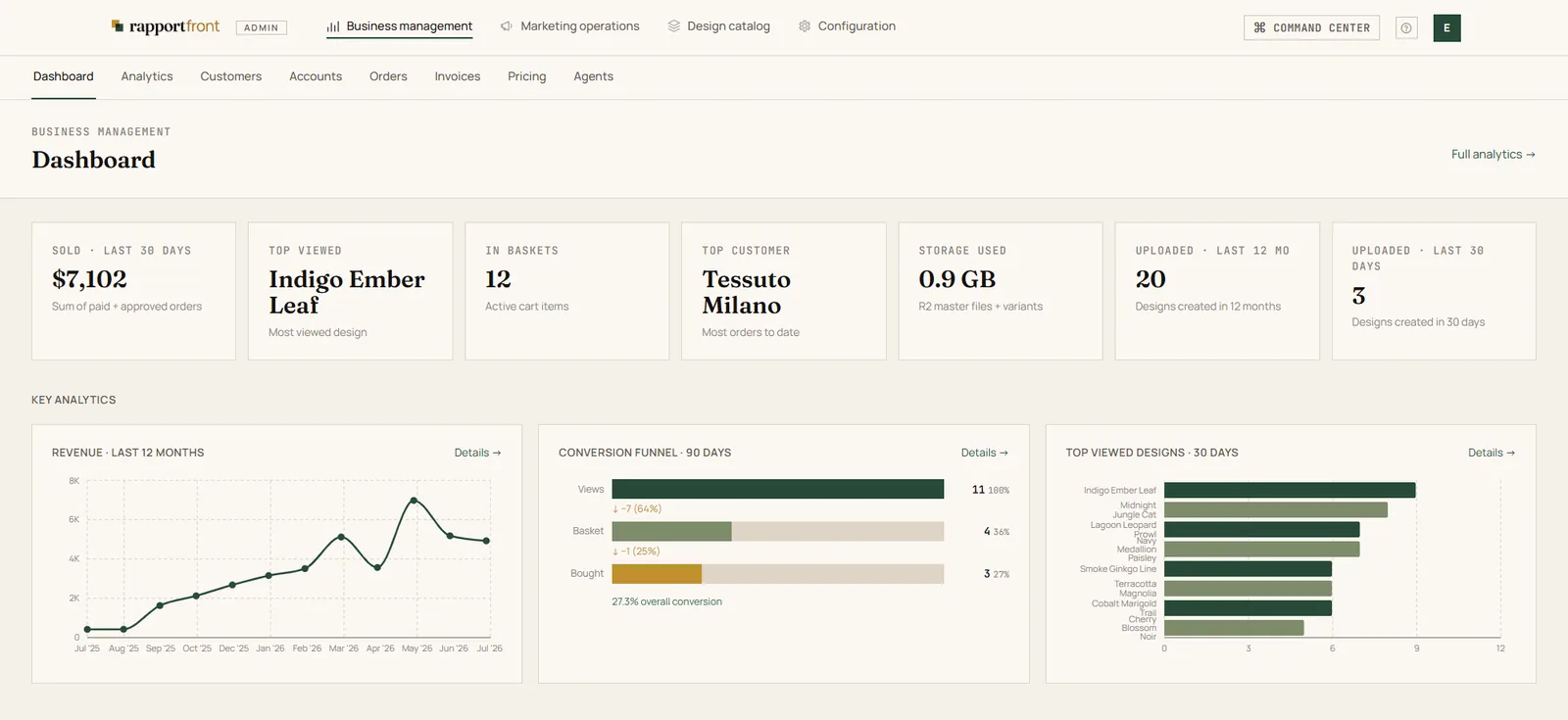This screenshot has width=1568, height=720.
Task: Click the Command Center button
Action: click(1311, 27)
